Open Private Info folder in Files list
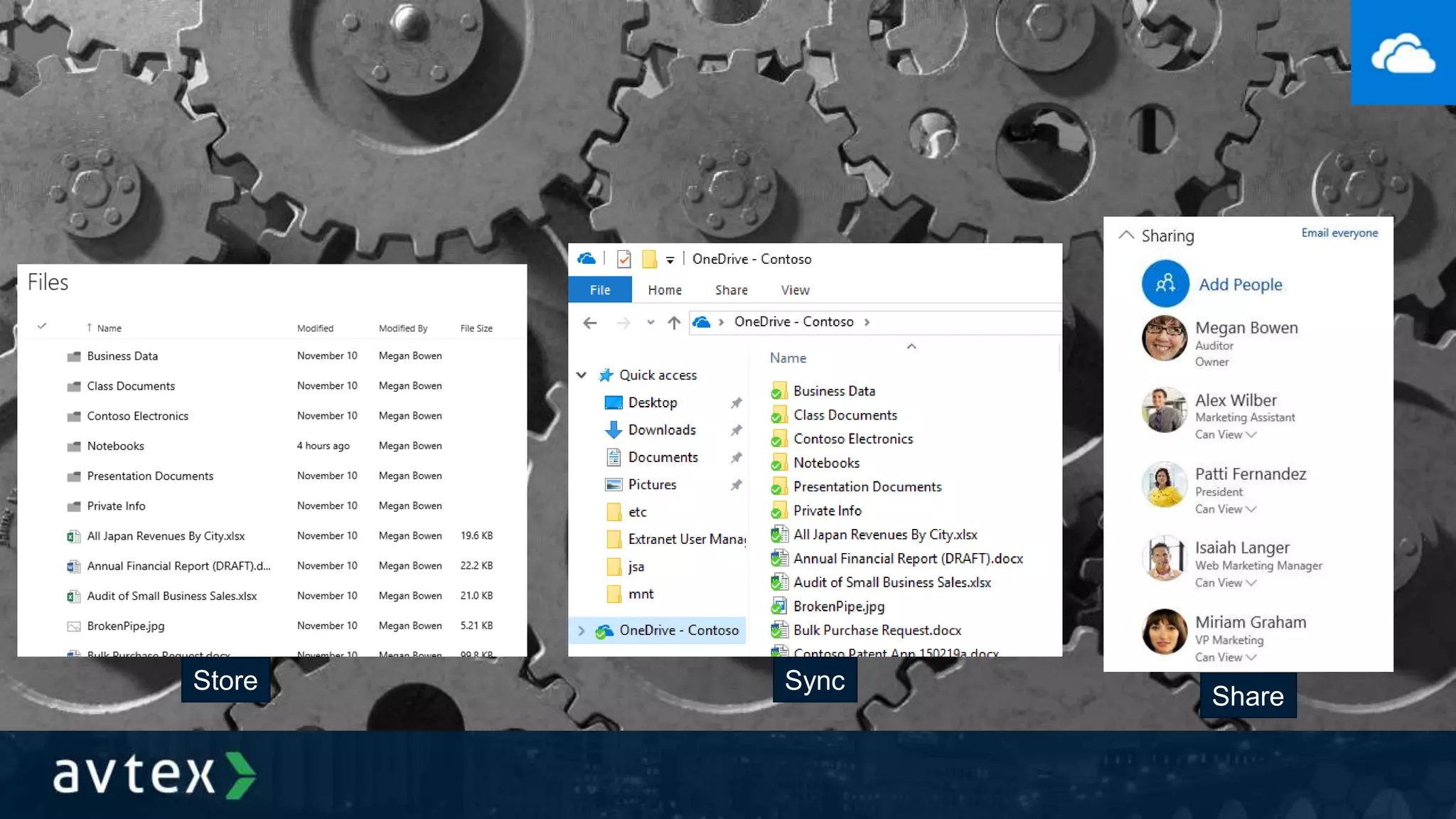Image resolution: width=1456 pixels, height=819 pixels. point(116,505)
